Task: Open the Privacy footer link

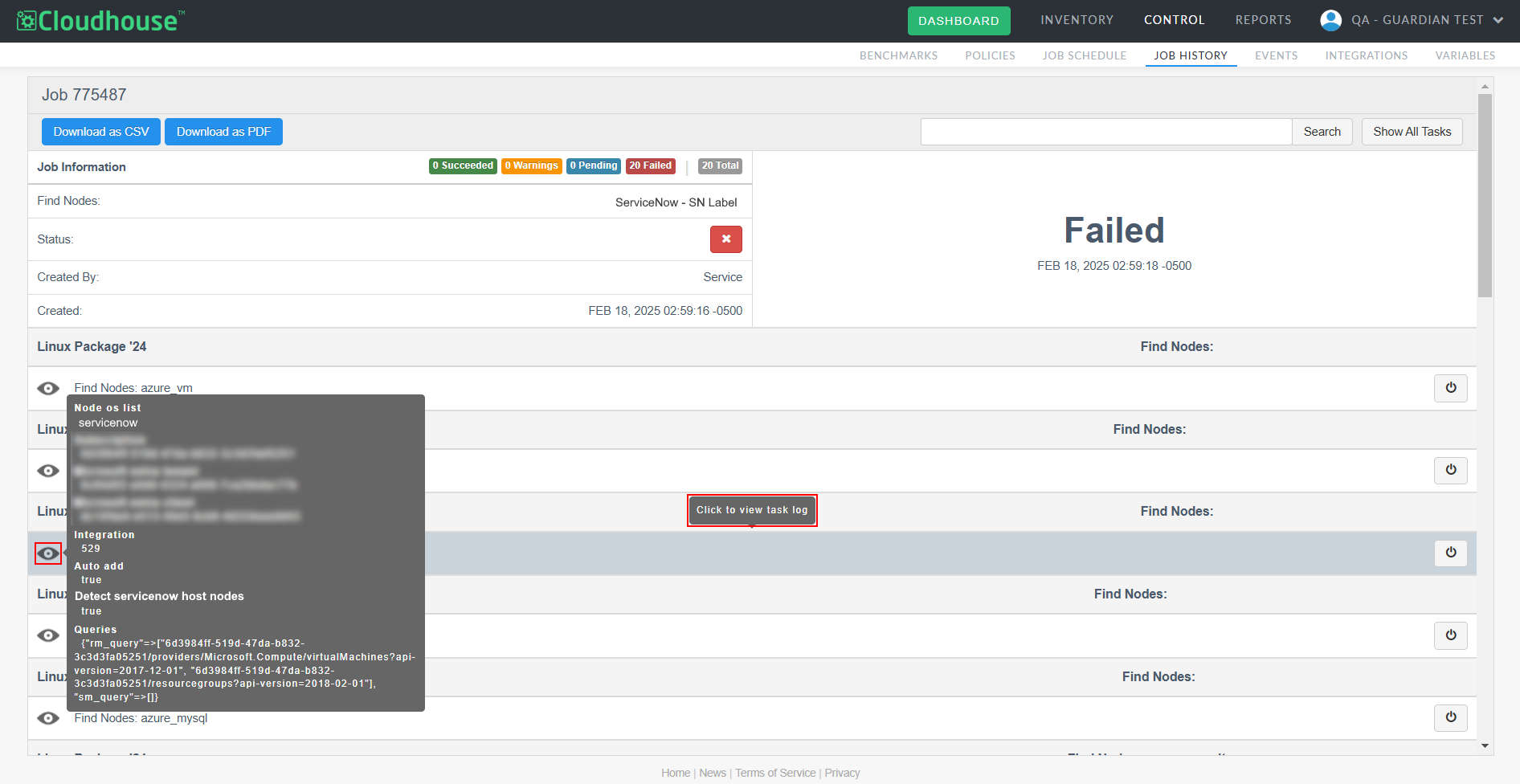Action: pos(842,773)
